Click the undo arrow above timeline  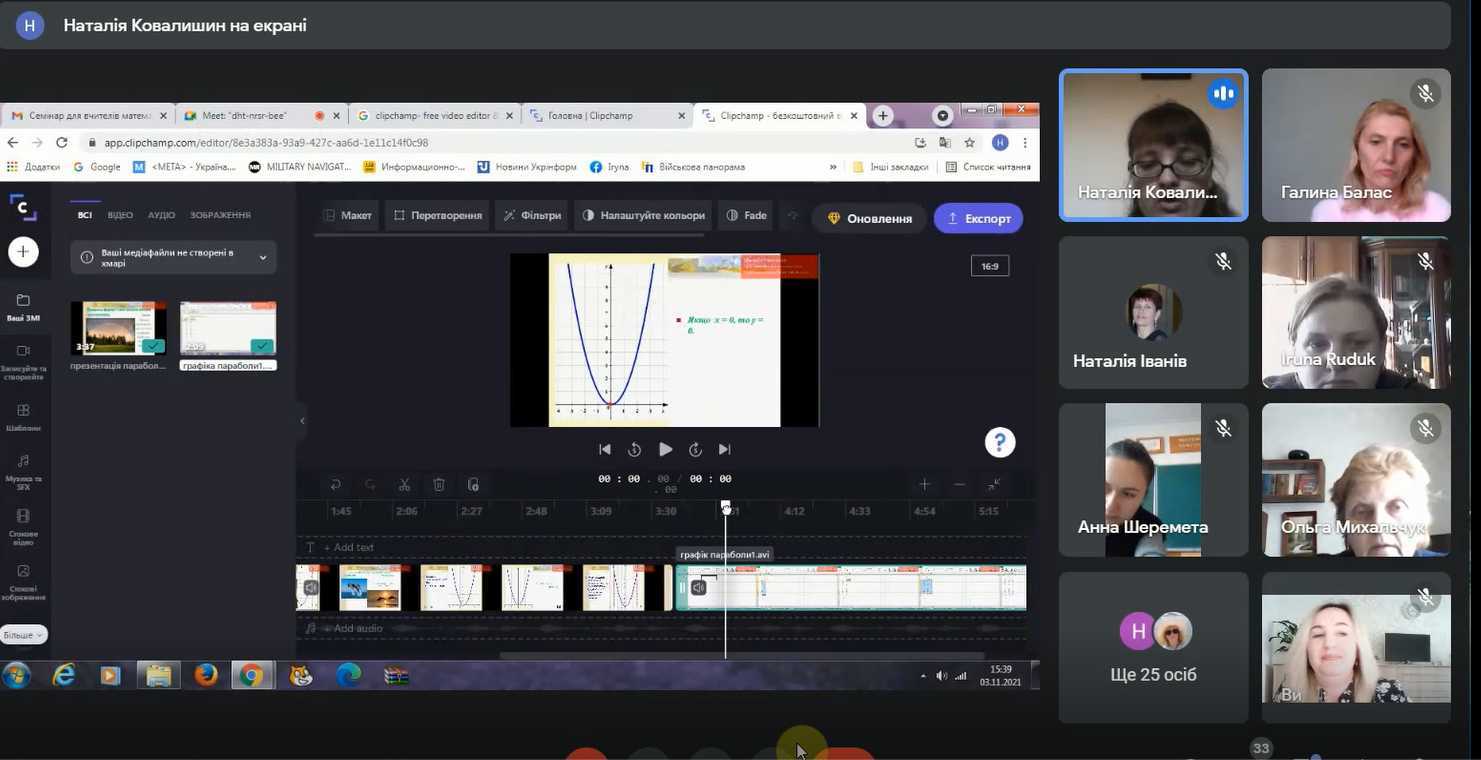[336, 485]
